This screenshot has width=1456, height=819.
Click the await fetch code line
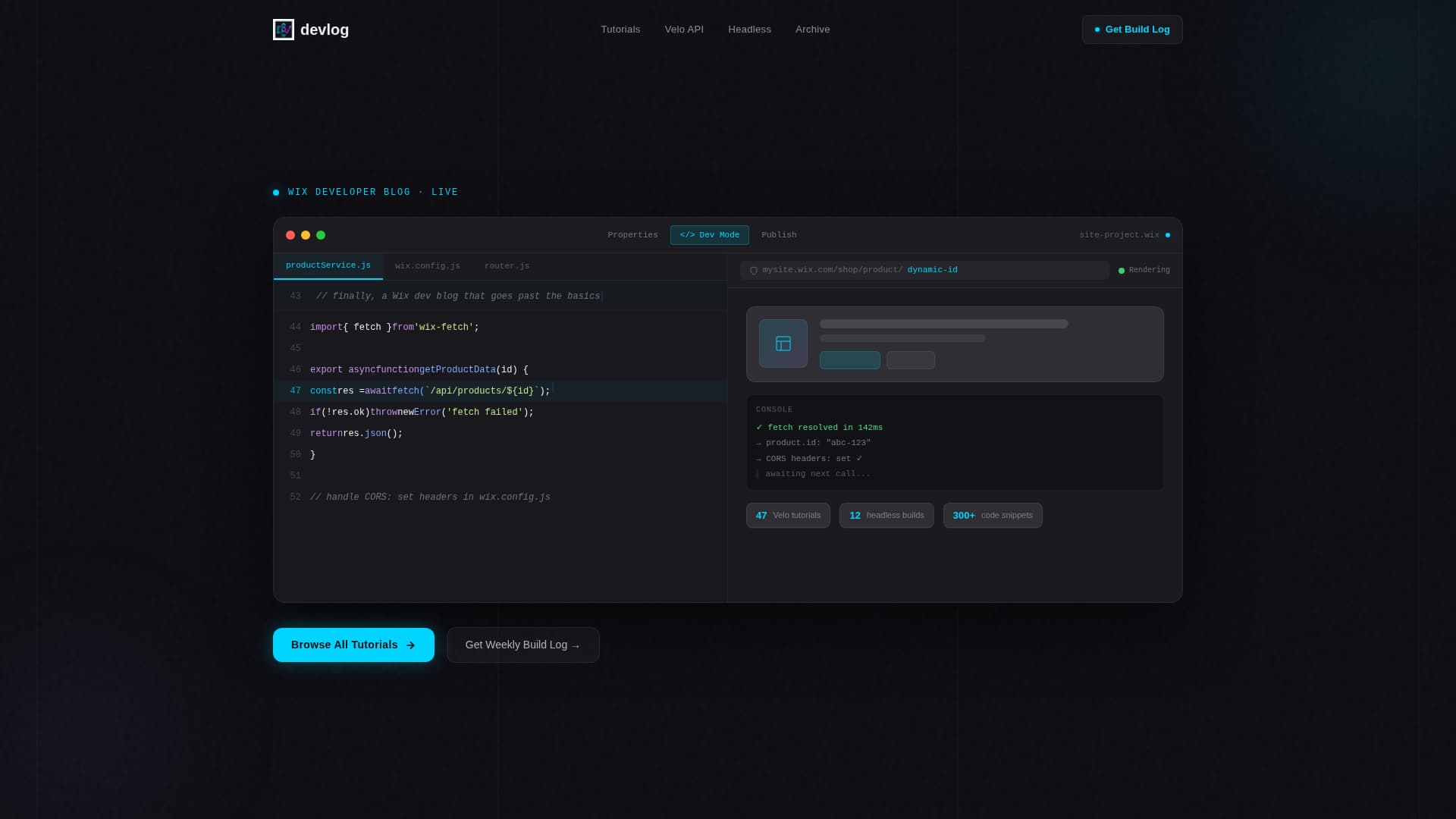pos(430,391)
